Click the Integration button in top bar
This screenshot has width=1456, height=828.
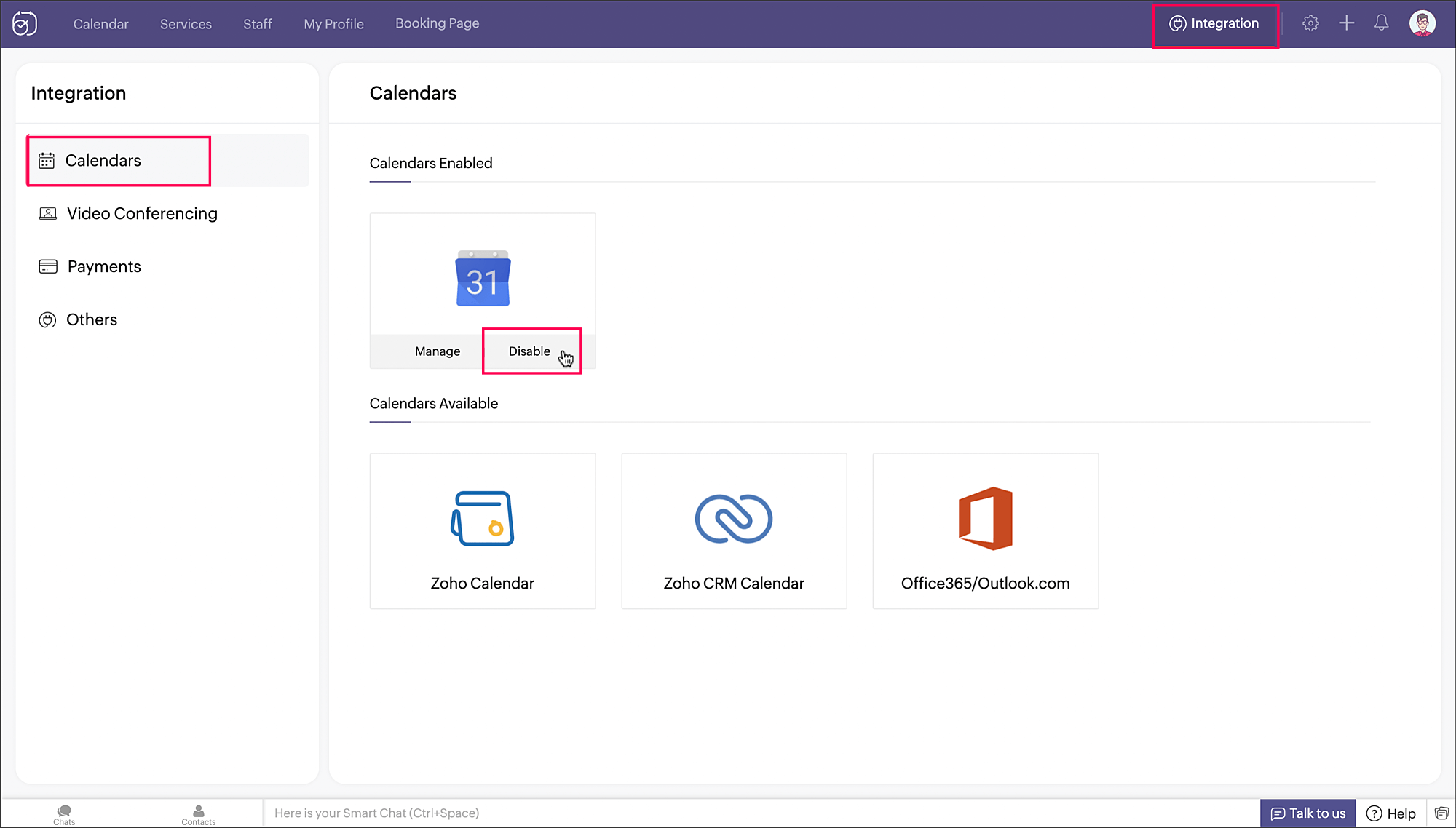tap(1214, 23)
